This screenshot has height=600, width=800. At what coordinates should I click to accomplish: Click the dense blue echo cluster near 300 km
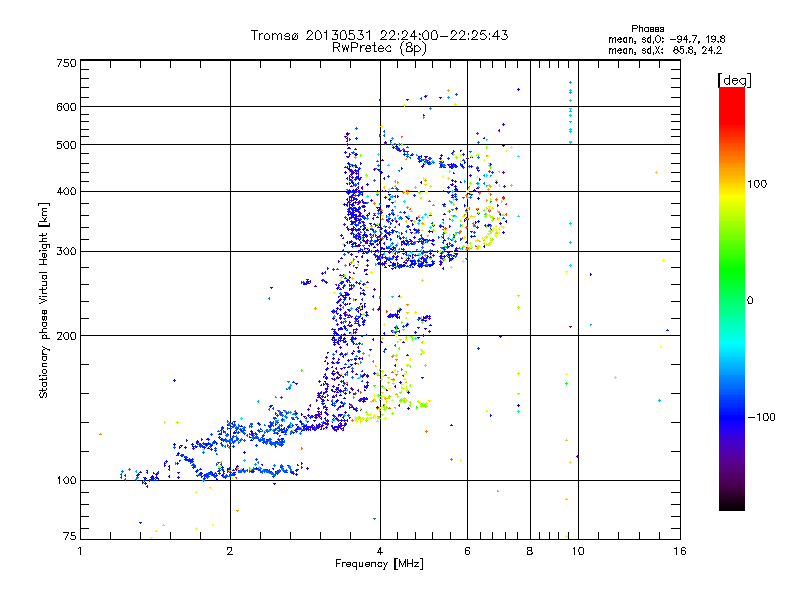tap(408, 258)
